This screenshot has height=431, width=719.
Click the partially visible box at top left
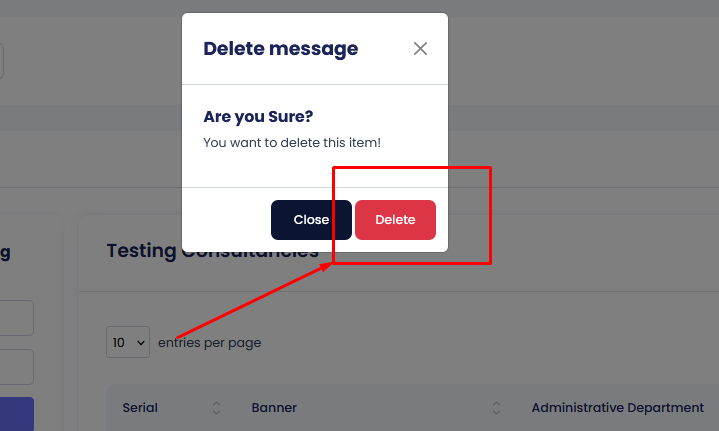[2, 60]
